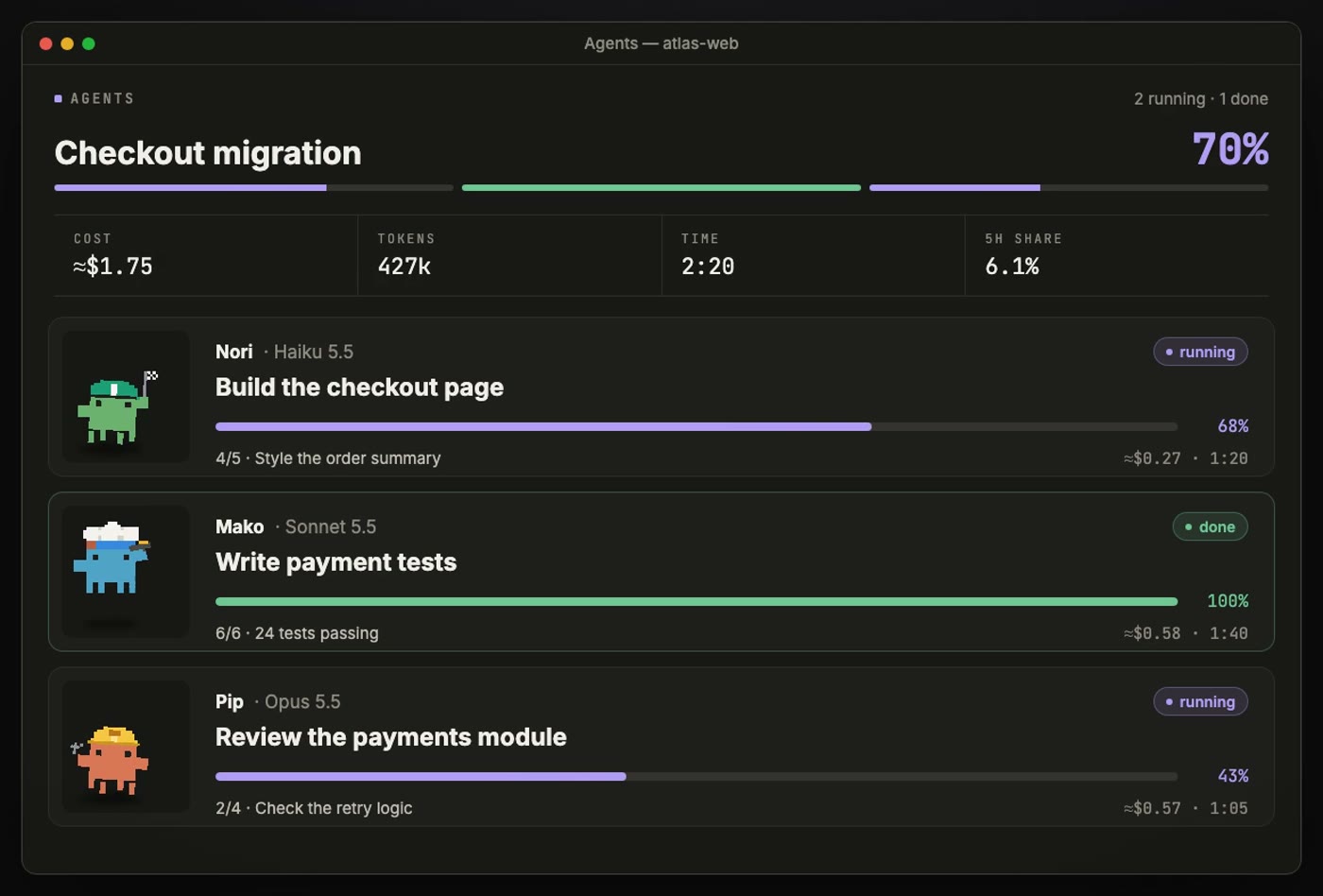This screenshot has height=896, width=1323.
Task: Click the '≈$0.57 · 1:05' cost readout
Action: point(1186,808)
